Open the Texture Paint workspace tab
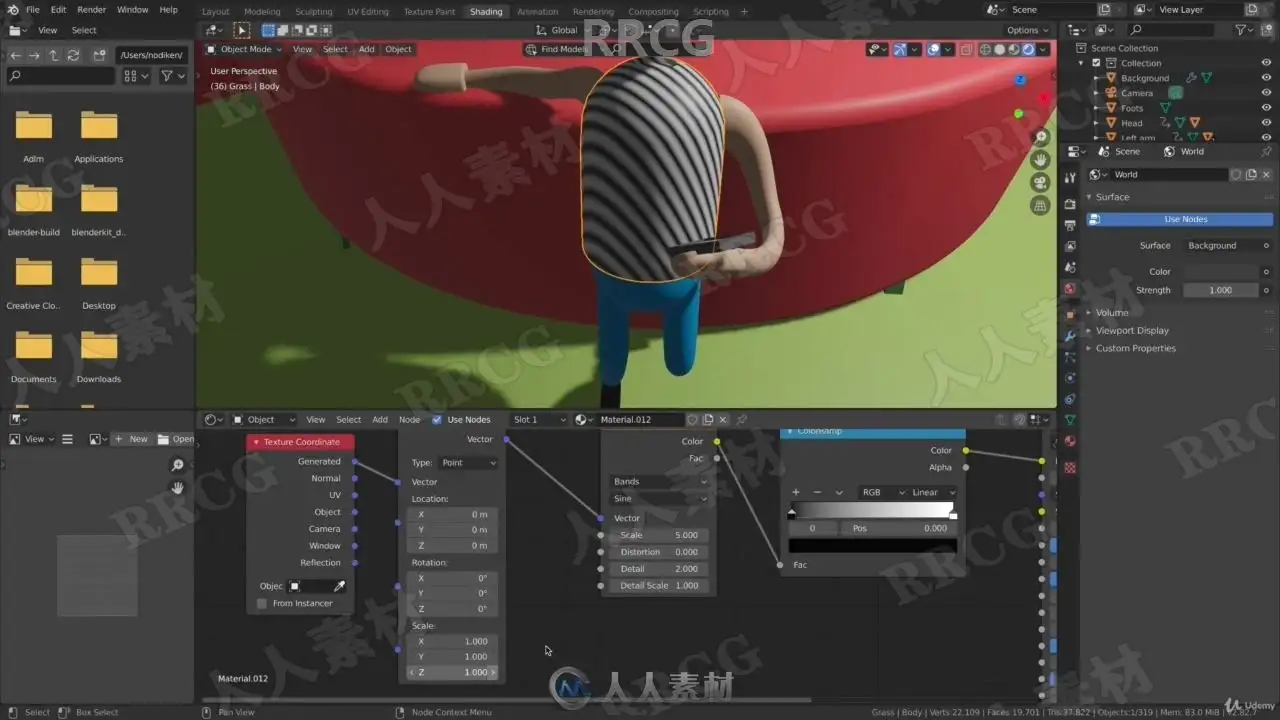The width and height of the screenshot is (1280, 720). 429,12
